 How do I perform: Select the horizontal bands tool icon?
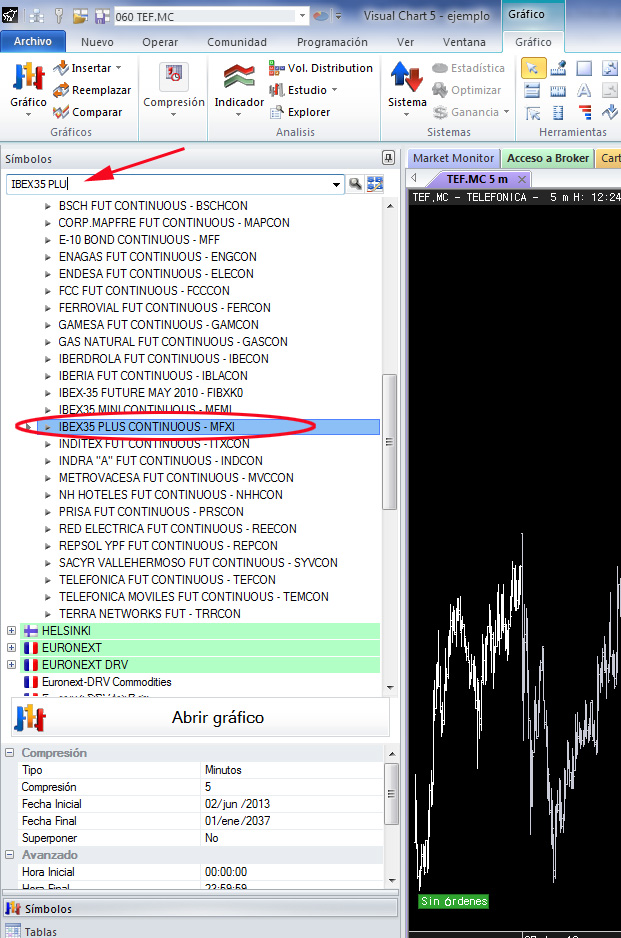tap(532, 90)
